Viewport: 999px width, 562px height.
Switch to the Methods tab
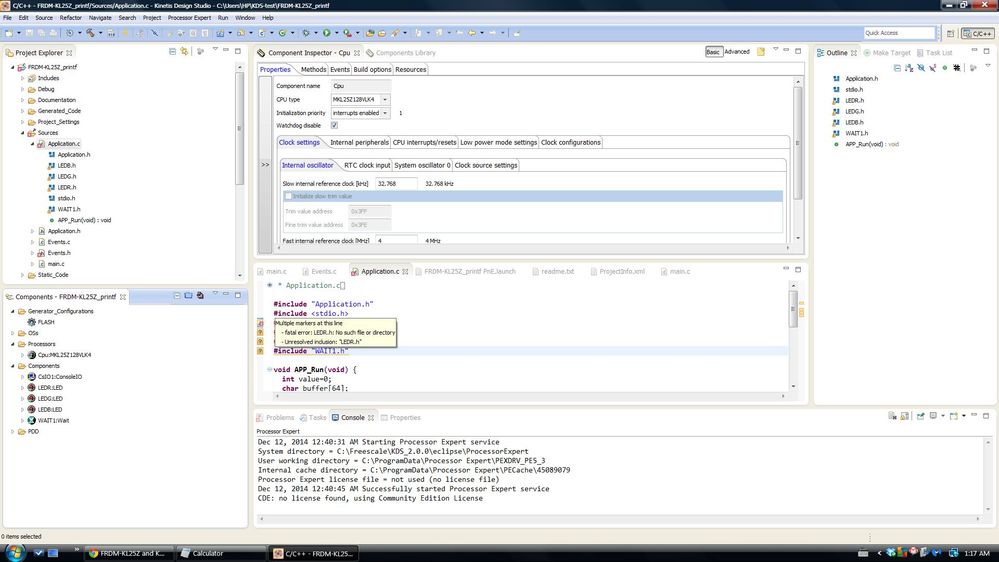tap(313, 69)
